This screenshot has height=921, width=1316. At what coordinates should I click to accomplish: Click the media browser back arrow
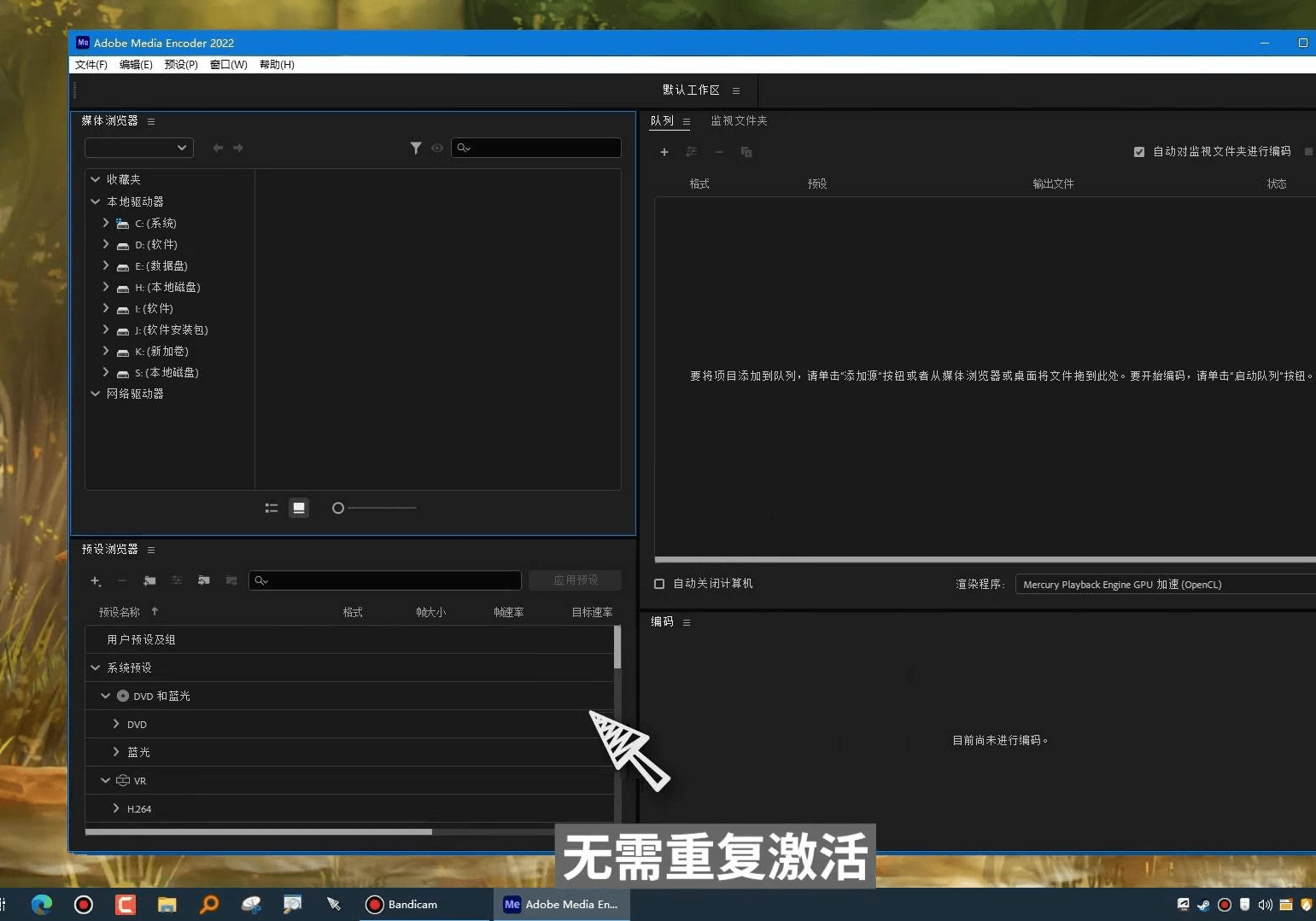218,148
